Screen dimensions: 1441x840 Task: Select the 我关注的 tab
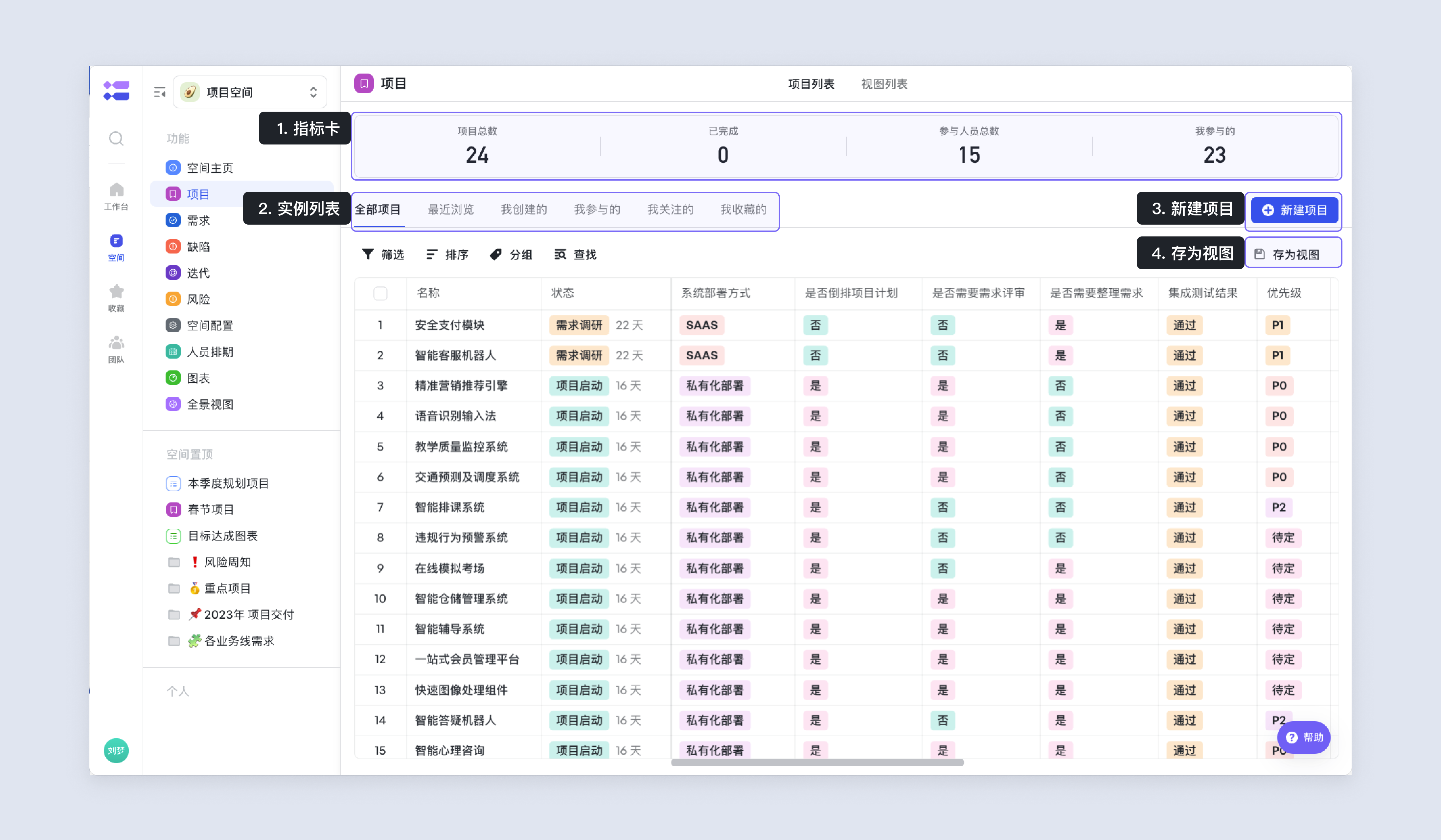[670, 210]
